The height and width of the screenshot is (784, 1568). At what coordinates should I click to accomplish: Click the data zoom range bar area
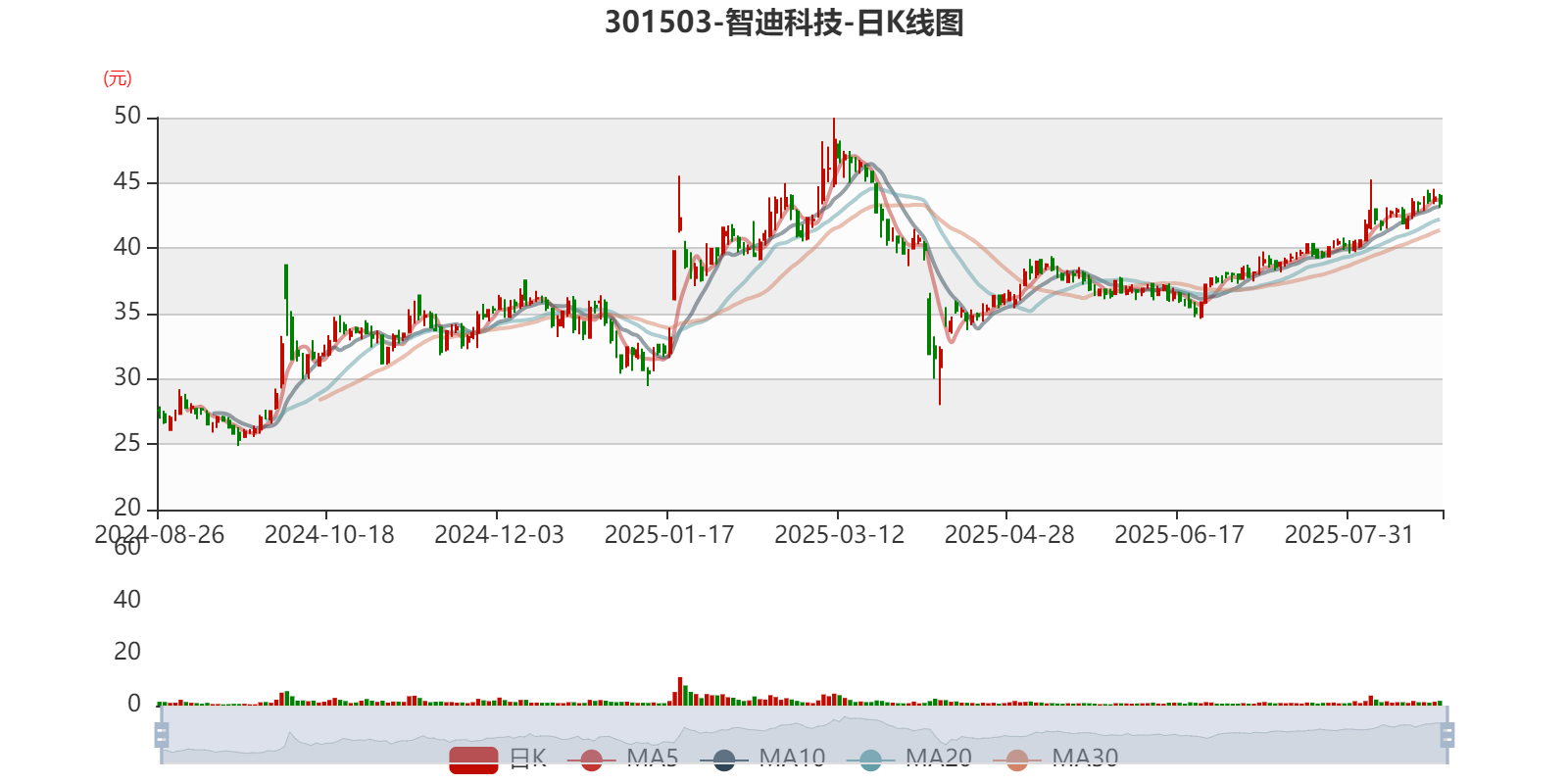[x=804, y=735]
